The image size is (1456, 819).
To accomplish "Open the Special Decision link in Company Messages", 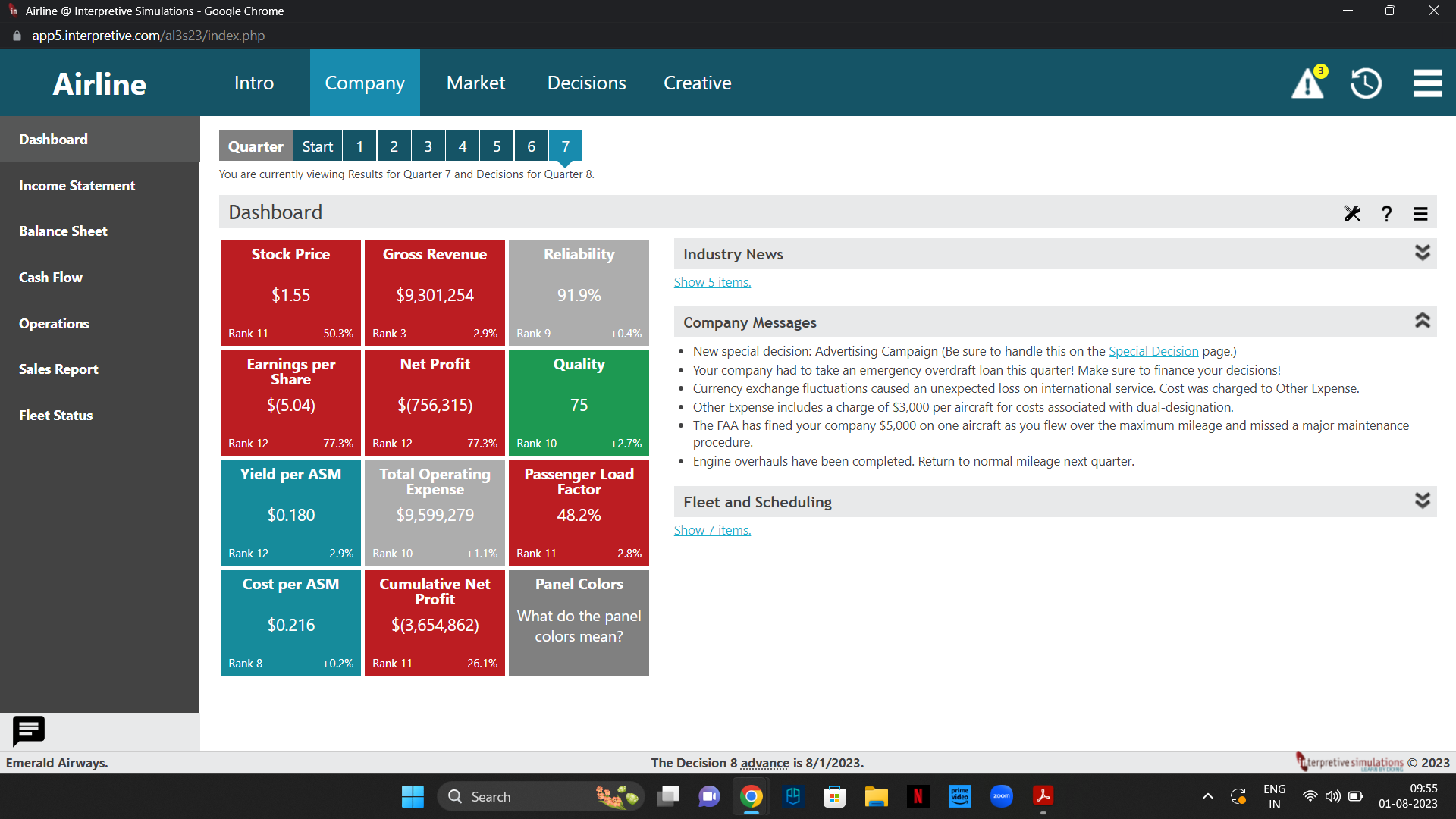I will coord(1153,350).
